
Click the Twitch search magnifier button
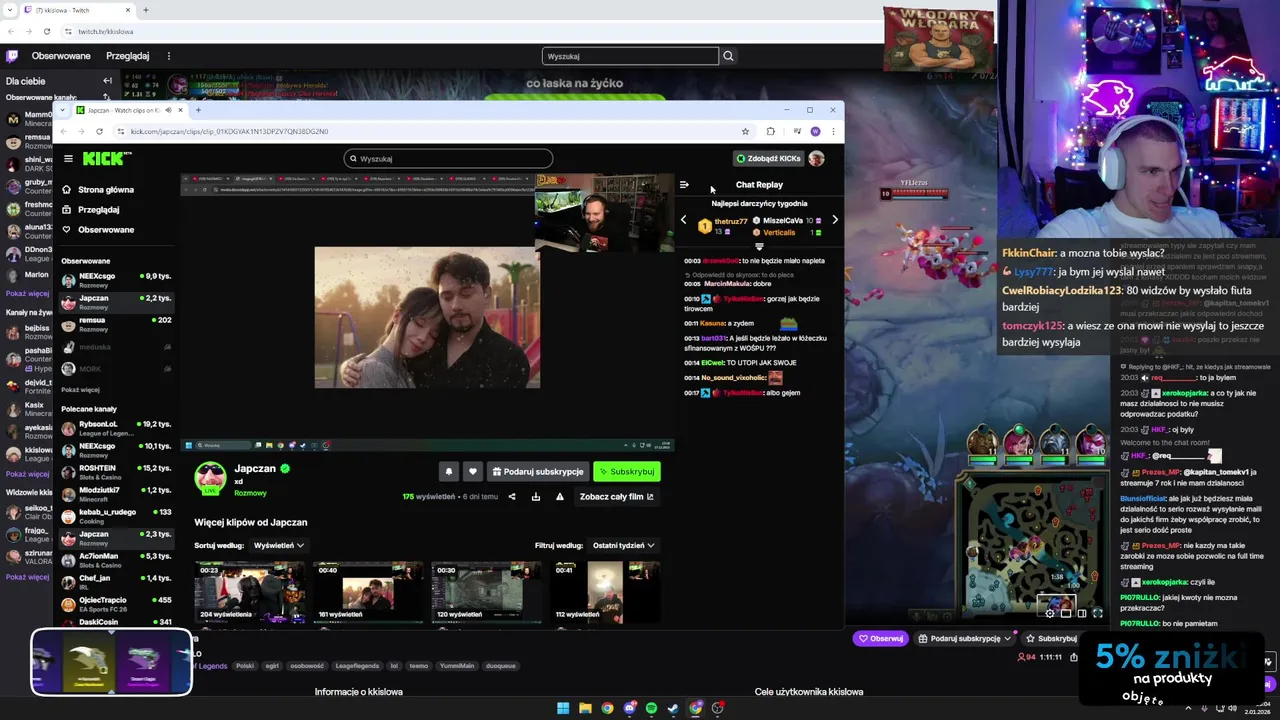pos(729,56)
